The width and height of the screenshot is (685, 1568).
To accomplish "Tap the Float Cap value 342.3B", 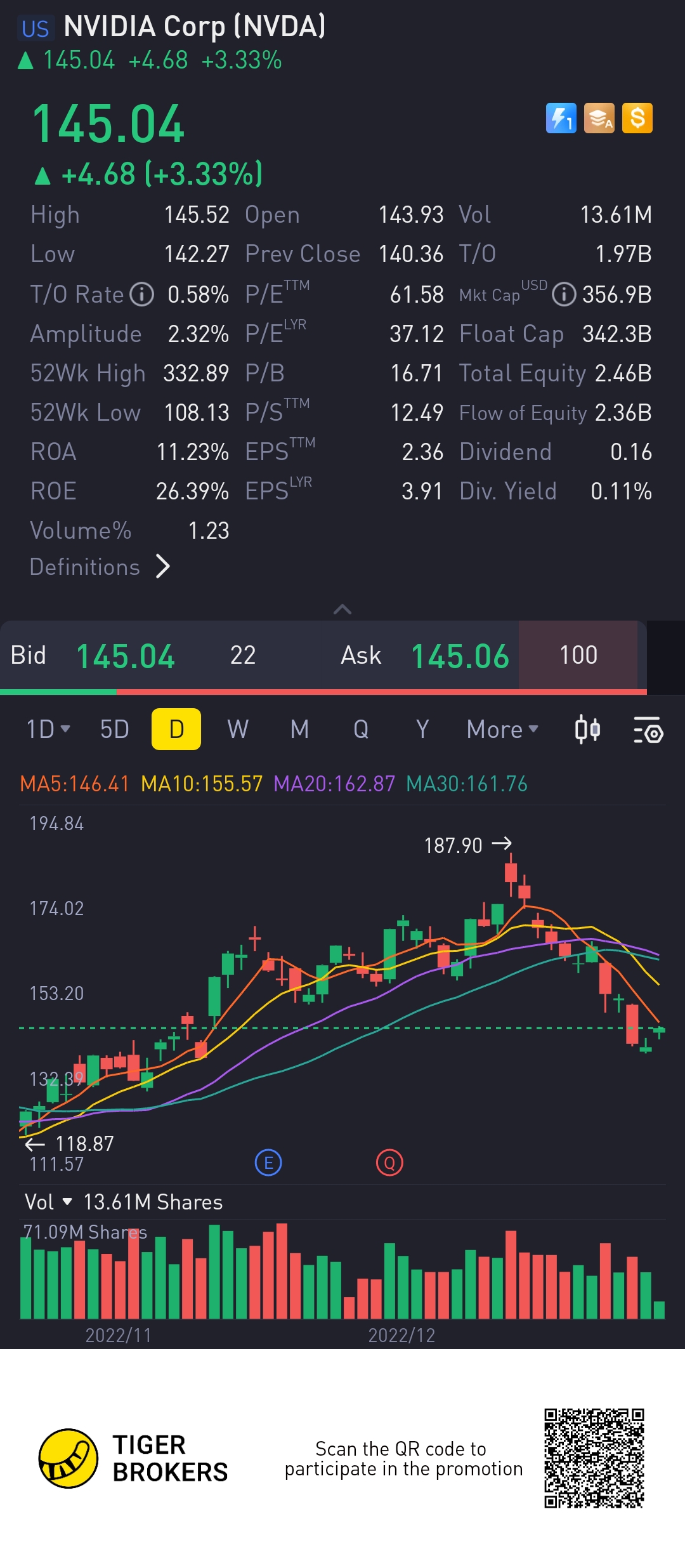I will tap(617, 334).
